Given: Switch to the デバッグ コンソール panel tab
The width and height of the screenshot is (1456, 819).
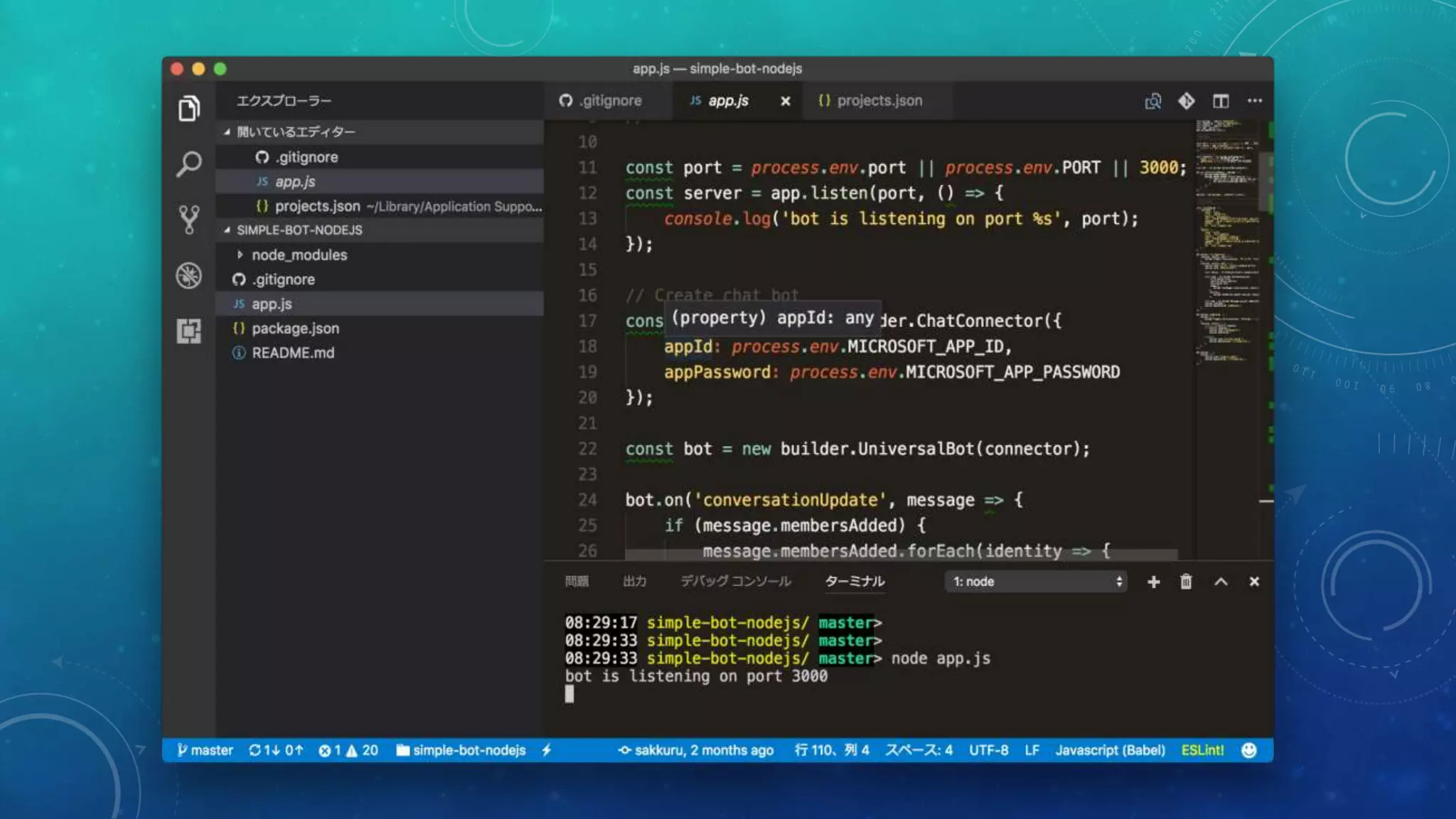Looking at the screenshot, I should [x=735, y=582].
